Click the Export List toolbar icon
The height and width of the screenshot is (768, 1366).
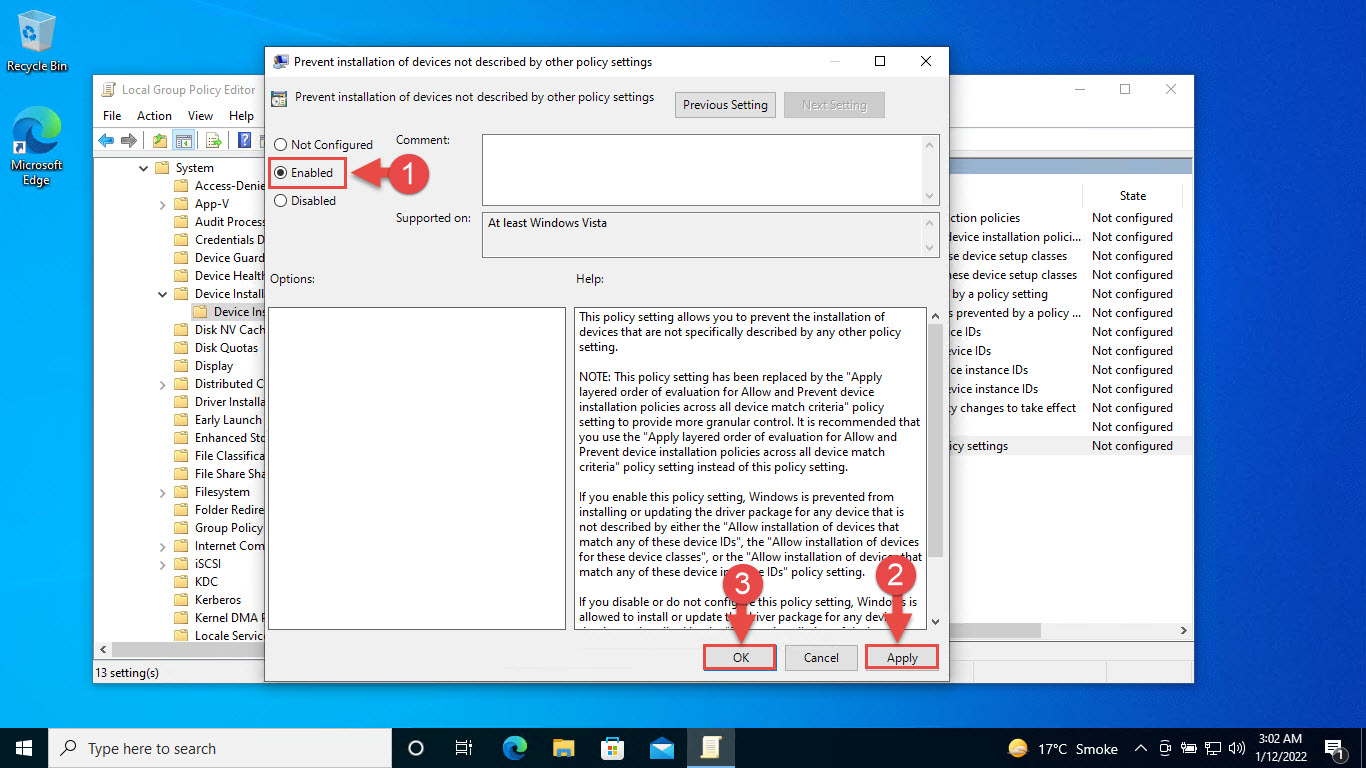click(x=213, y=140)
